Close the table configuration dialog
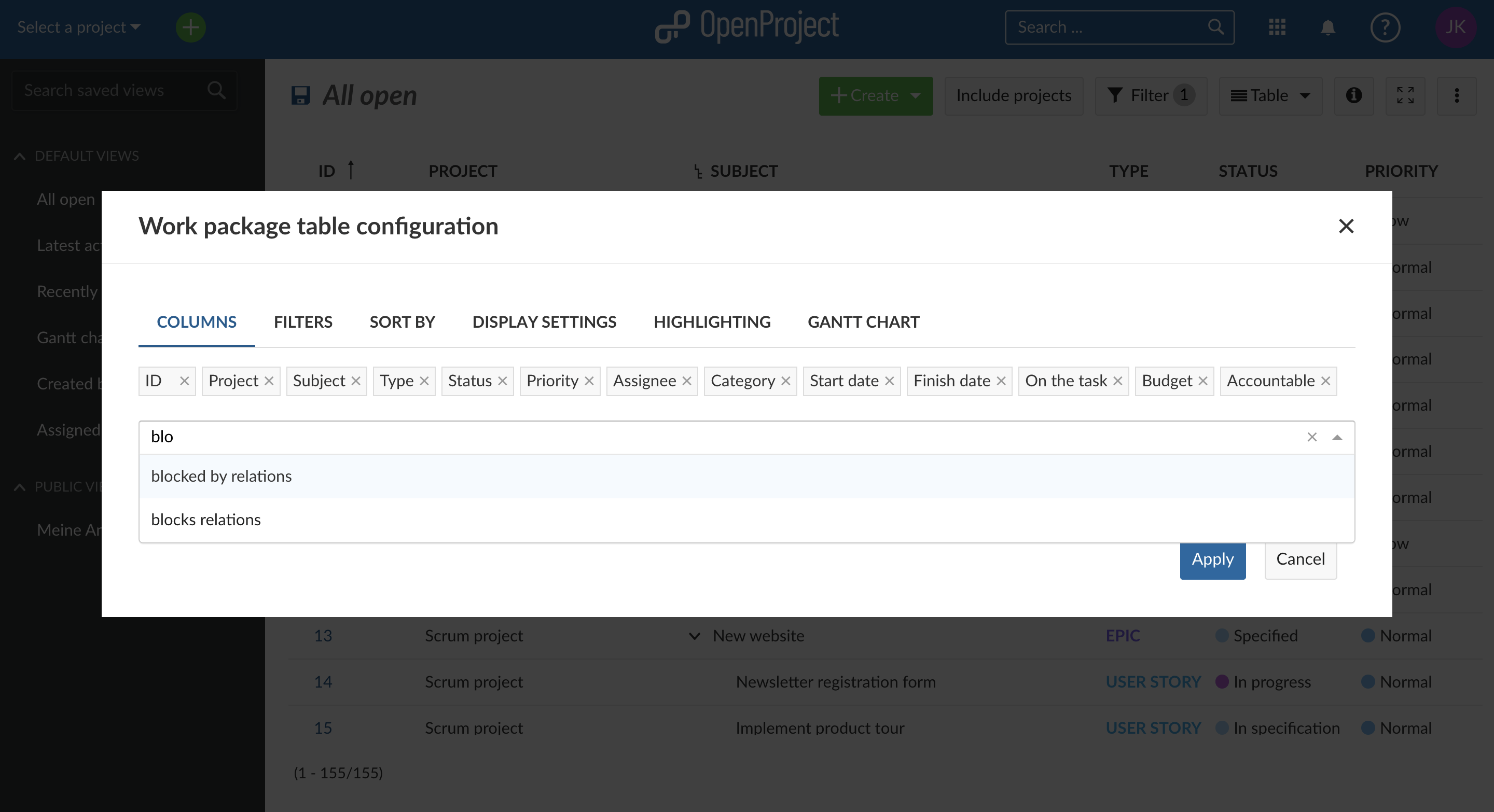The height and width of the screenshot is (812, 1494). [1346, 226]
